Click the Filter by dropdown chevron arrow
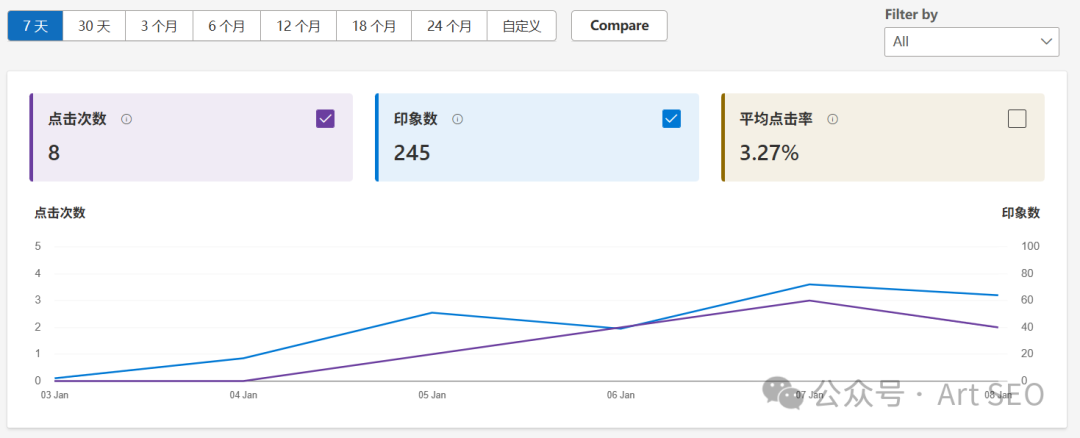 coord(1047,42)
